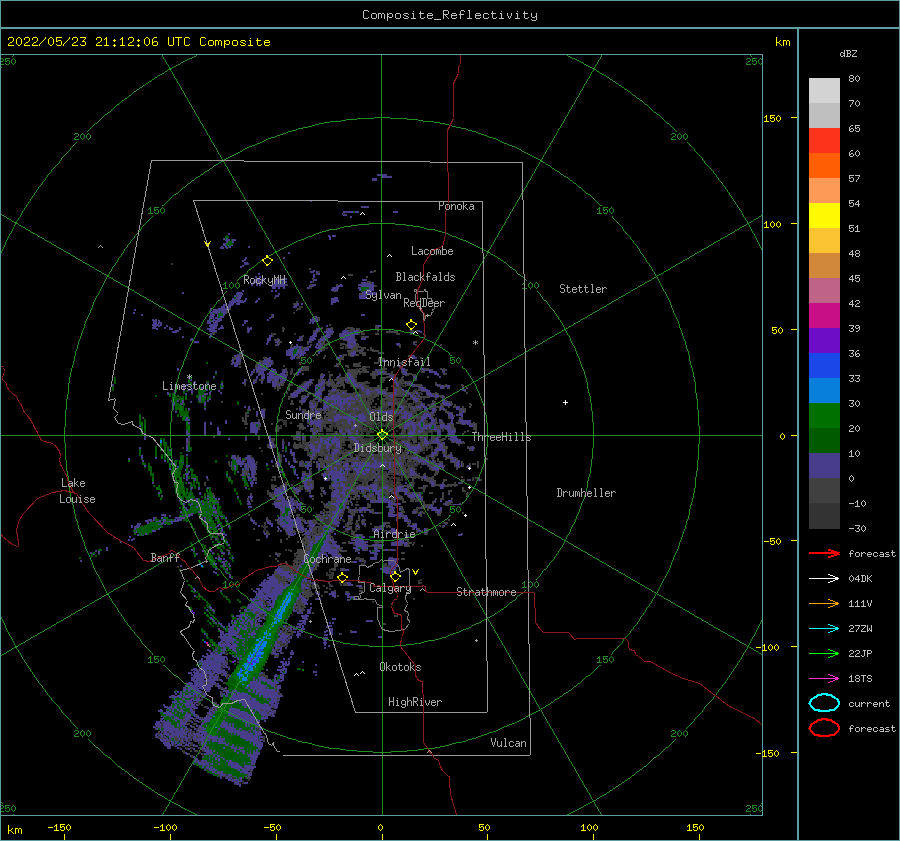Click the RockyMH label
900x841 pixels.
pos(265,280)
